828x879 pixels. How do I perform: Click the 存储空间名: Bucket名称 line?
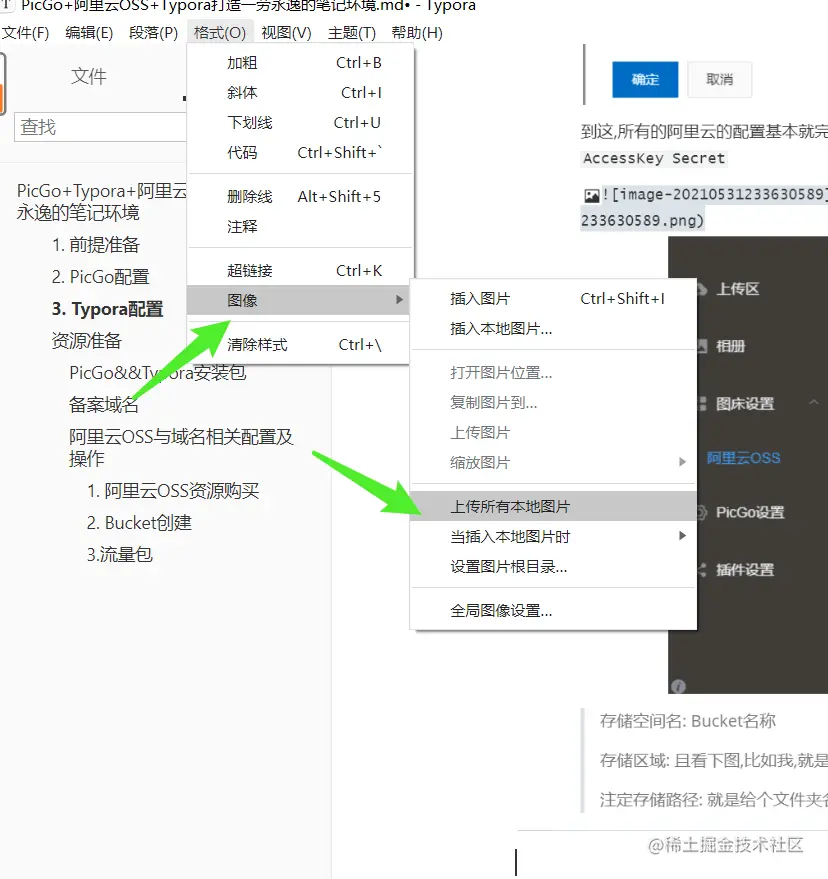(688, 721)
